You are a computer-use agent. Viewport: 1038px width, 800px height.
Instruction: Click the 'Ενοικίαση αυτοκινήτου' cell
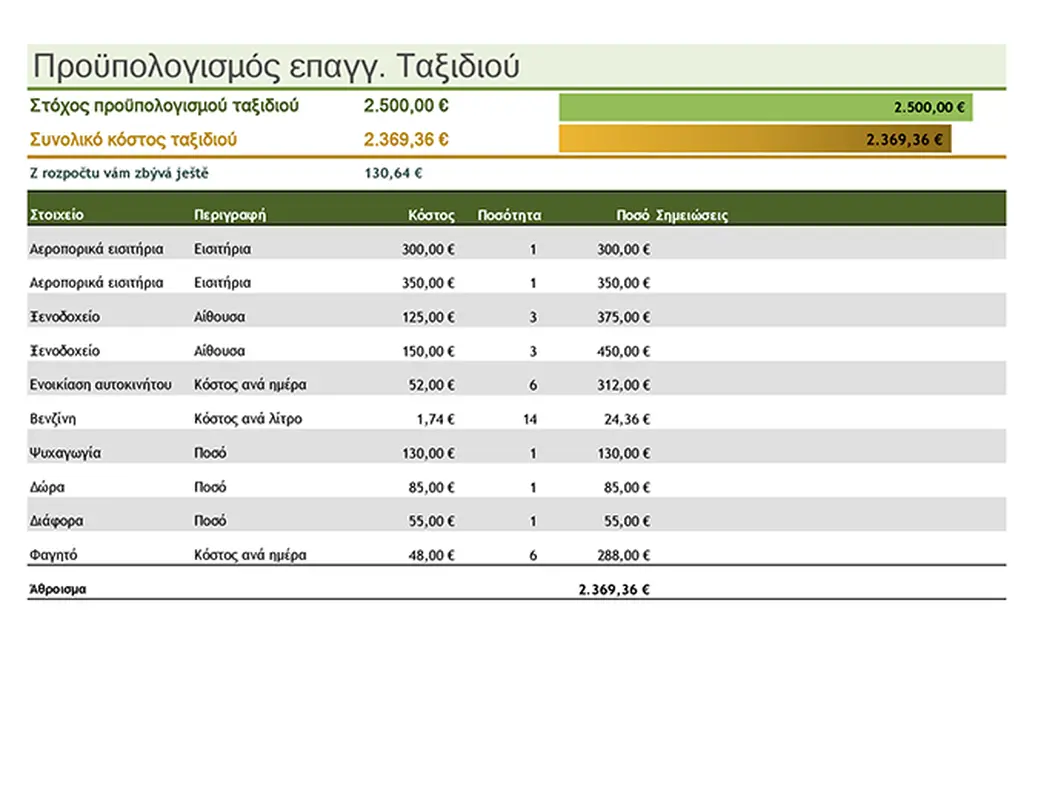pyautogui.click(x=101, y=385)
